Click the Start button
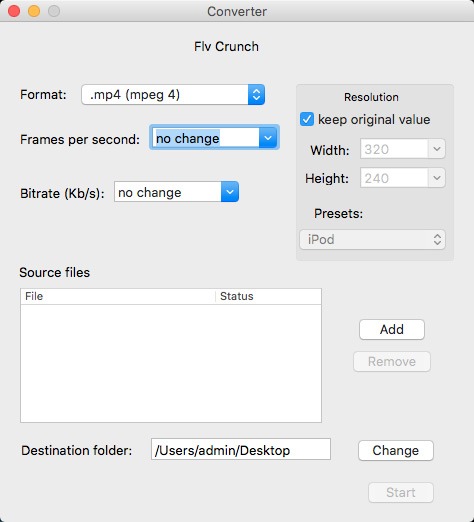This screenshot has width=474, height=522. (x=401, y=492)
